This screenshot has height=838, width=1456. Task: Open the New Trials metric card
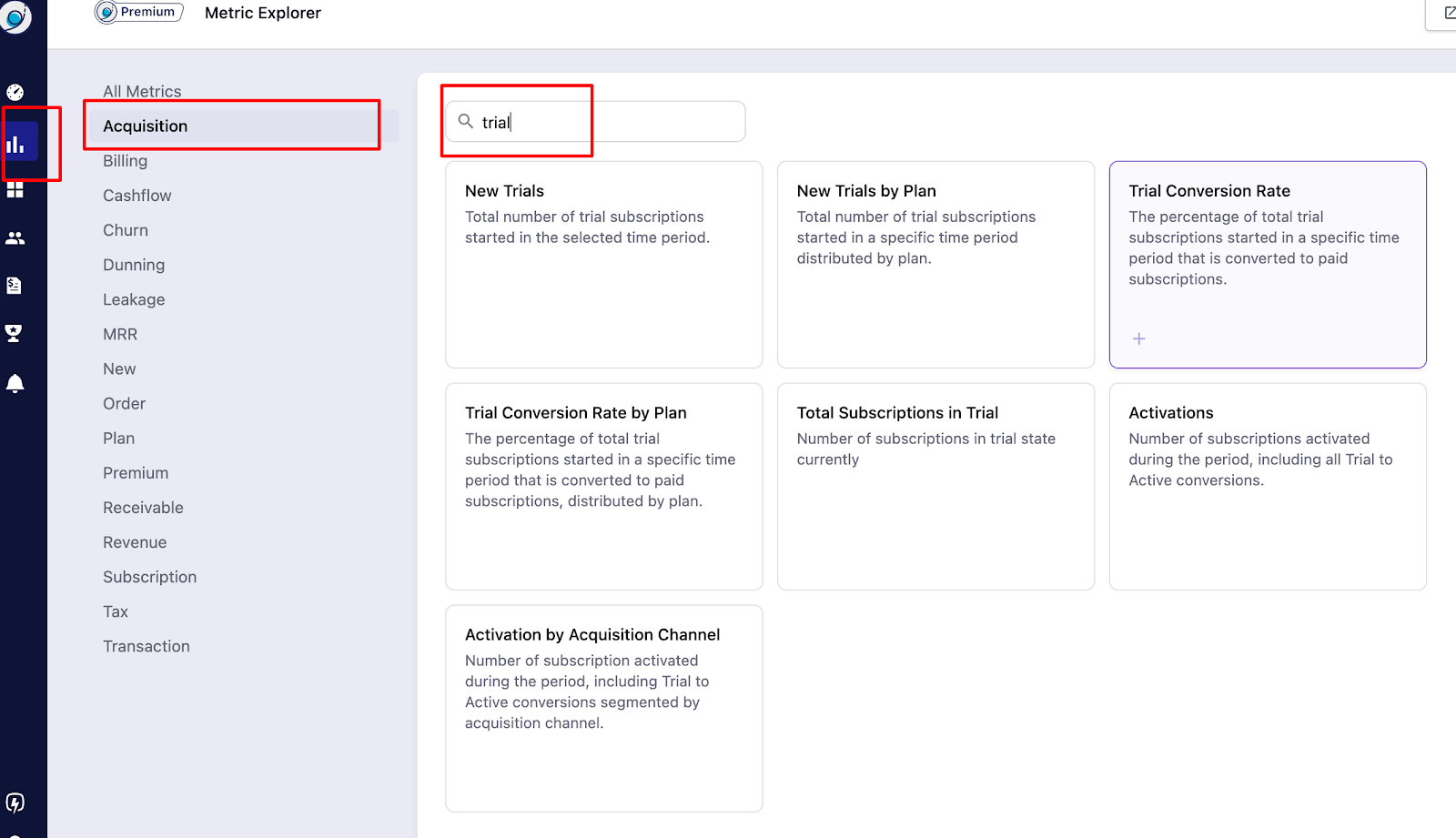point(603,264)
